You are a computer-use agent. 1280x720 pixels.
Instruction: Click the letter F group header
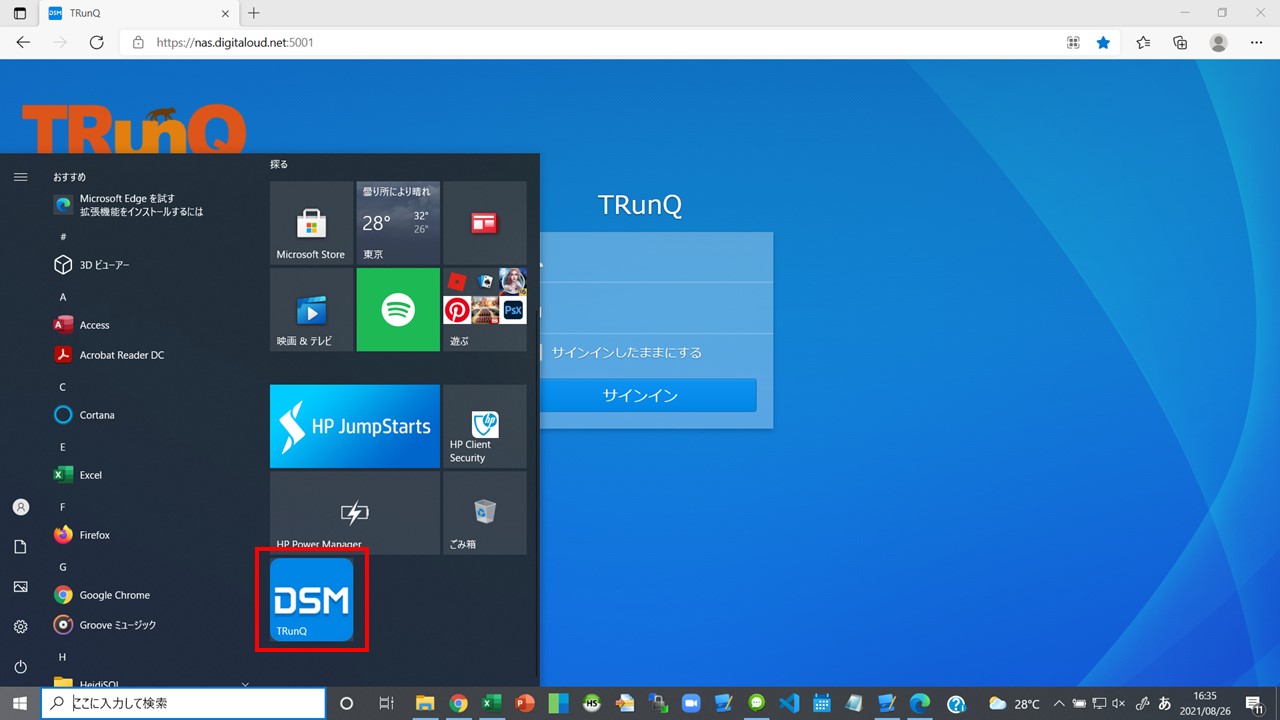click(63, 507)
